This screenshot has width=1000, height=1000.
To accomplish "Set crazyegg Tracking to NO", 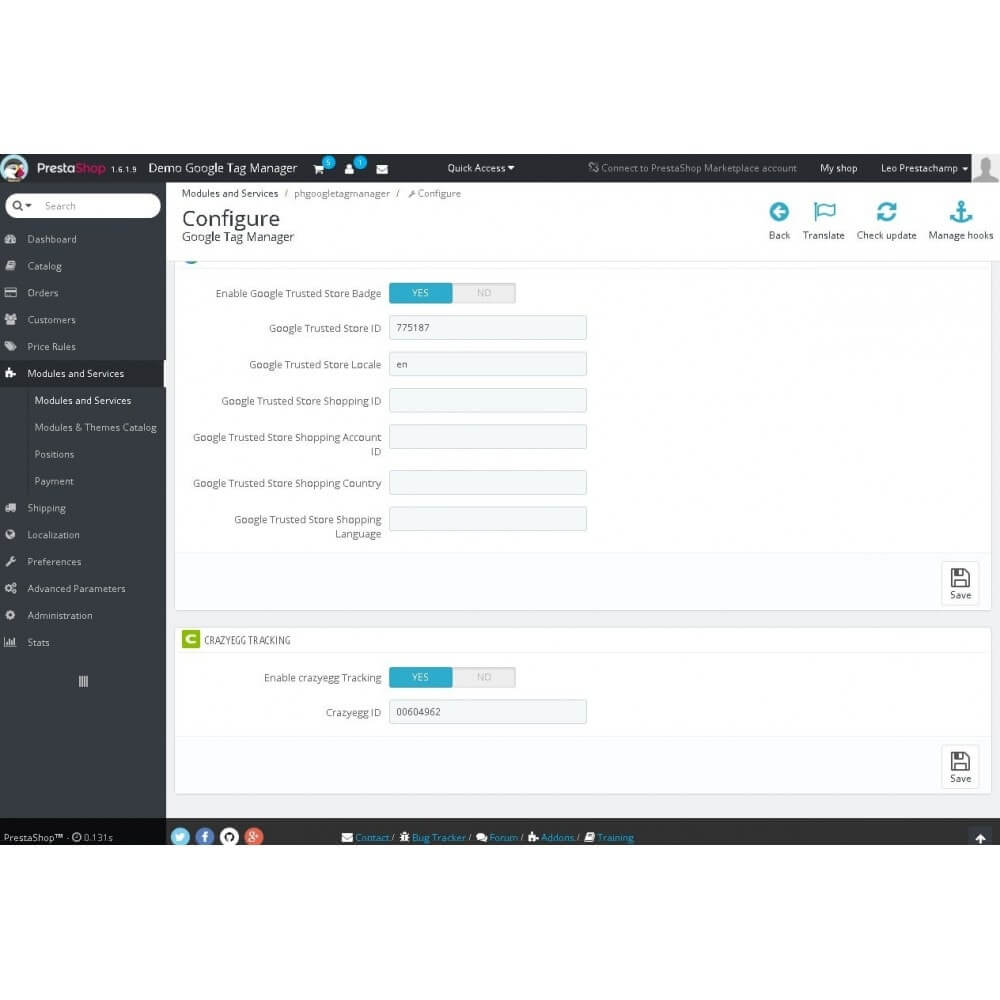I will point(483,677).
